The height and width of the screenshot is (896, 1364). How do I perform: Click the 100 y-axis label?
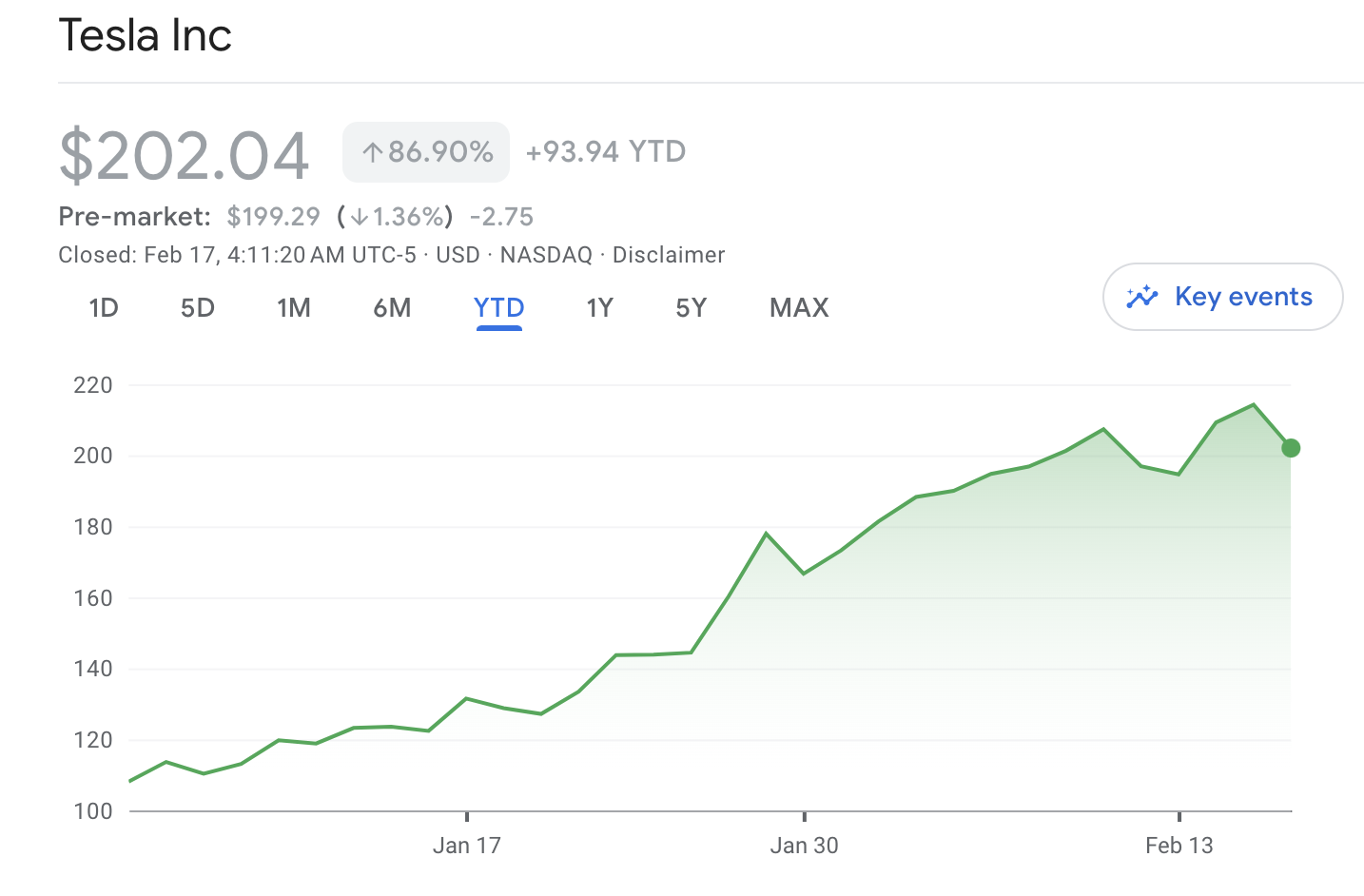pyautogui.click(x=92, y=811)
